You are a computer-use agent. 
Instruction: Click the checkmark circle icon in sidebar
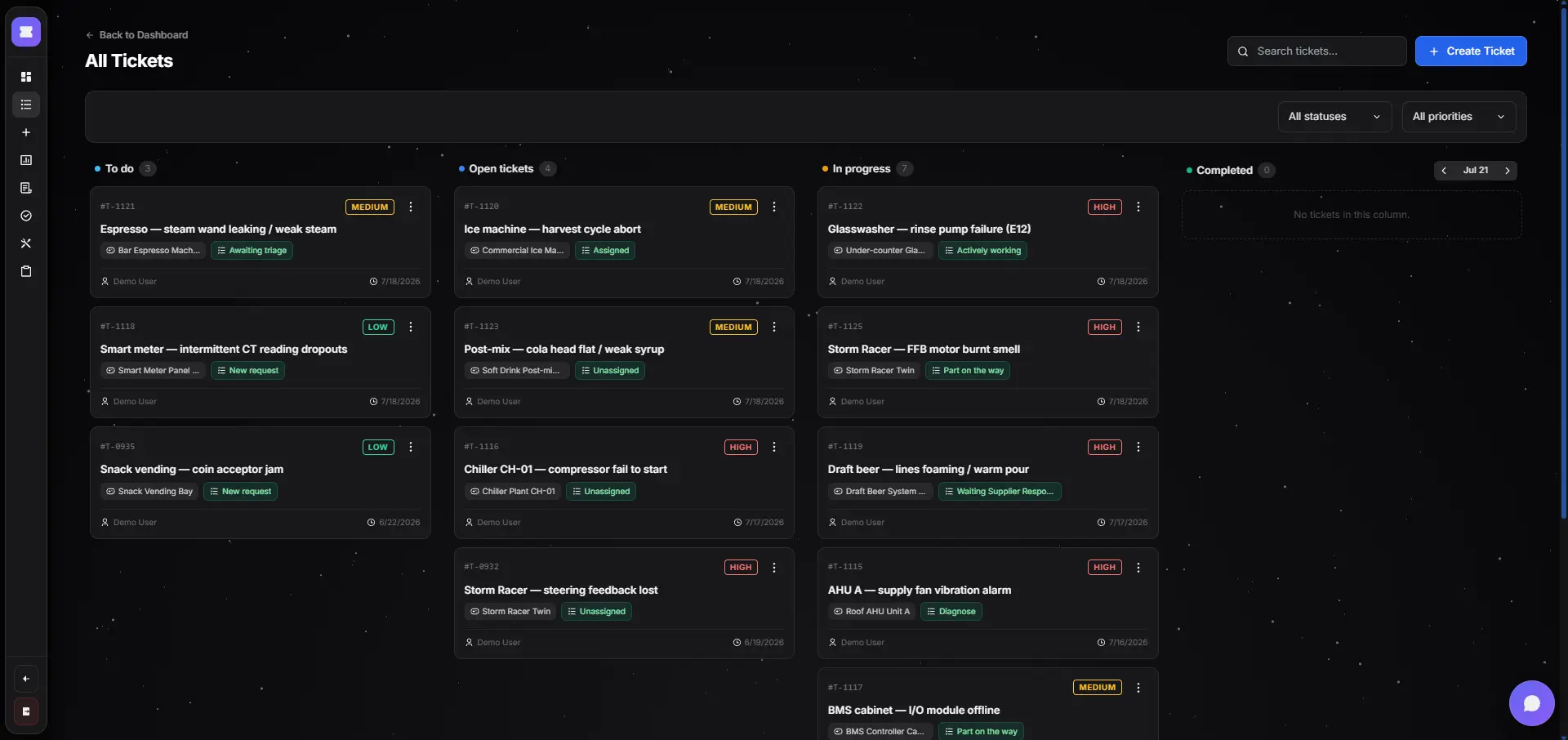[26, 216]
